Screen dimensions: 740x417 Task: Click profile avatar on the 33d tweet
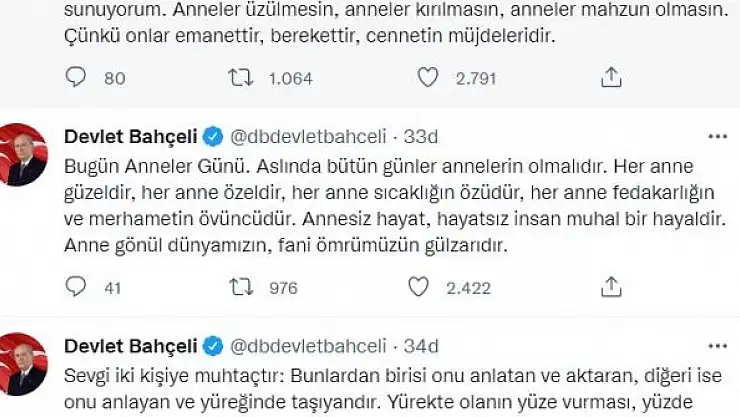pos(24,155)
